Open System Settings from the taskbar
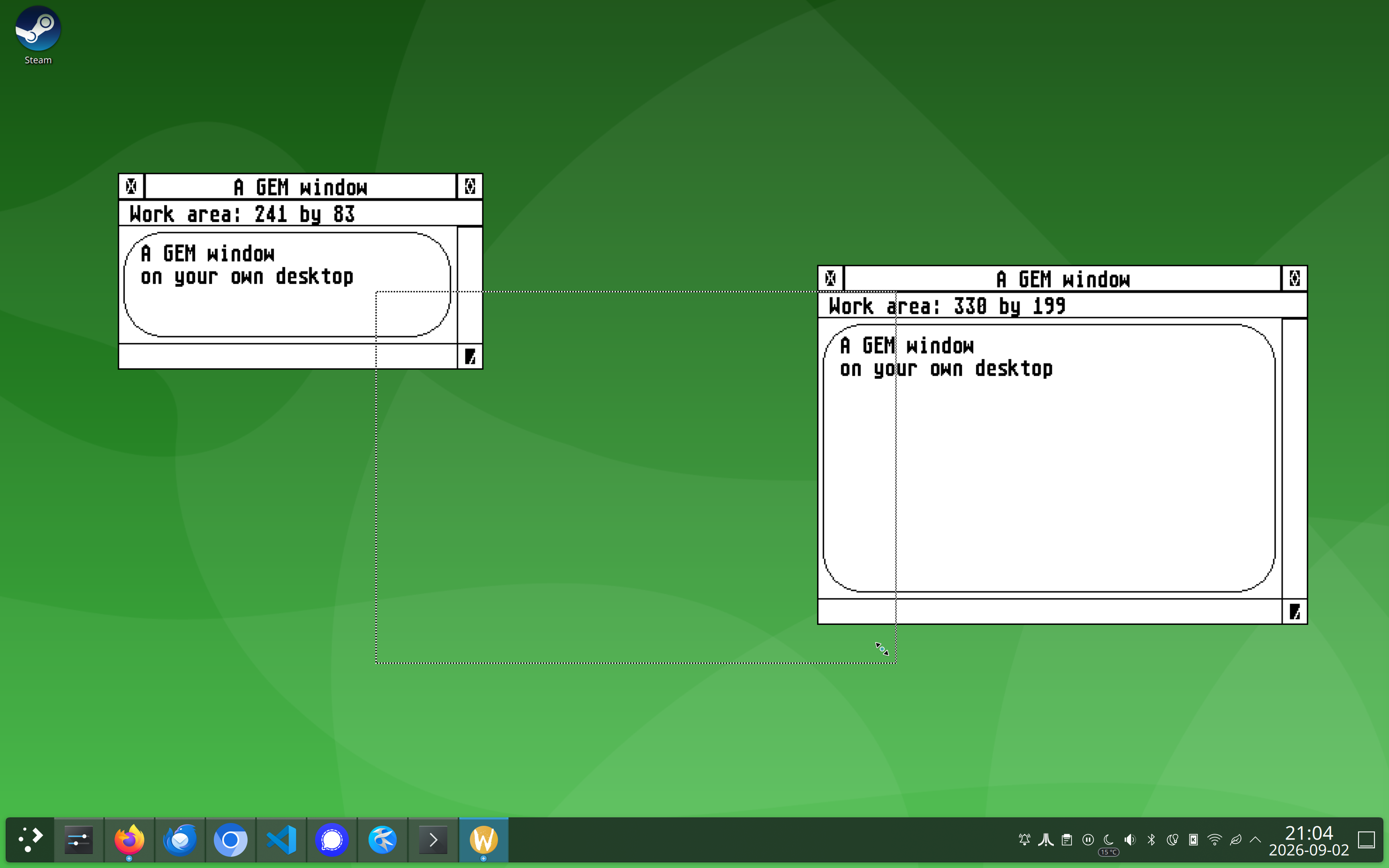The height and width of the screenshot is (868, 1389). [x=79, y=840]
